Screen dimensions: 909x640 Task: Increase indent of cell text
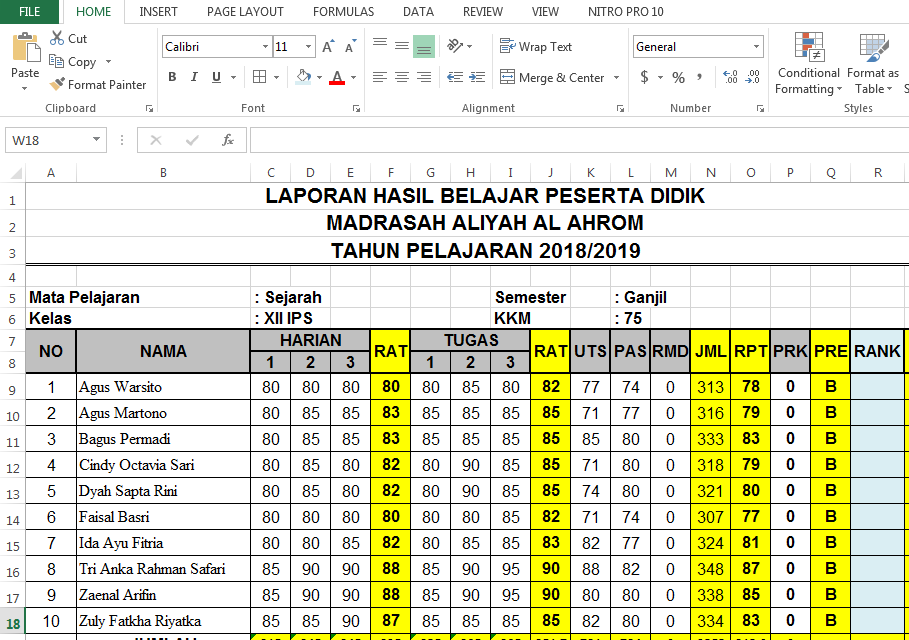[x=477, y=77]
